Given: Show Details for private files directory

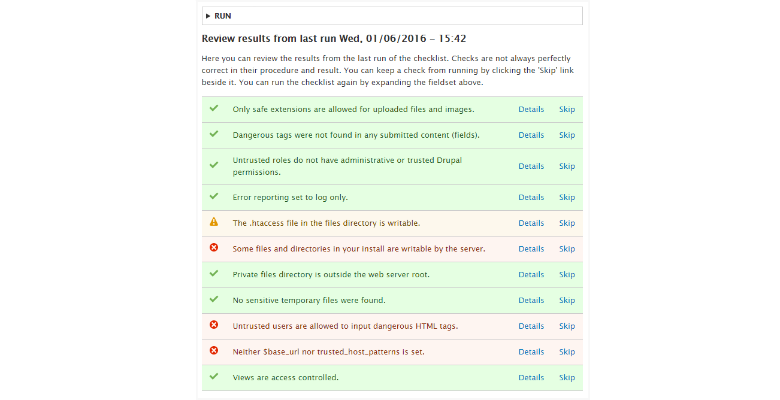Looking at the screenshot, I should click(x=531, y=274).
